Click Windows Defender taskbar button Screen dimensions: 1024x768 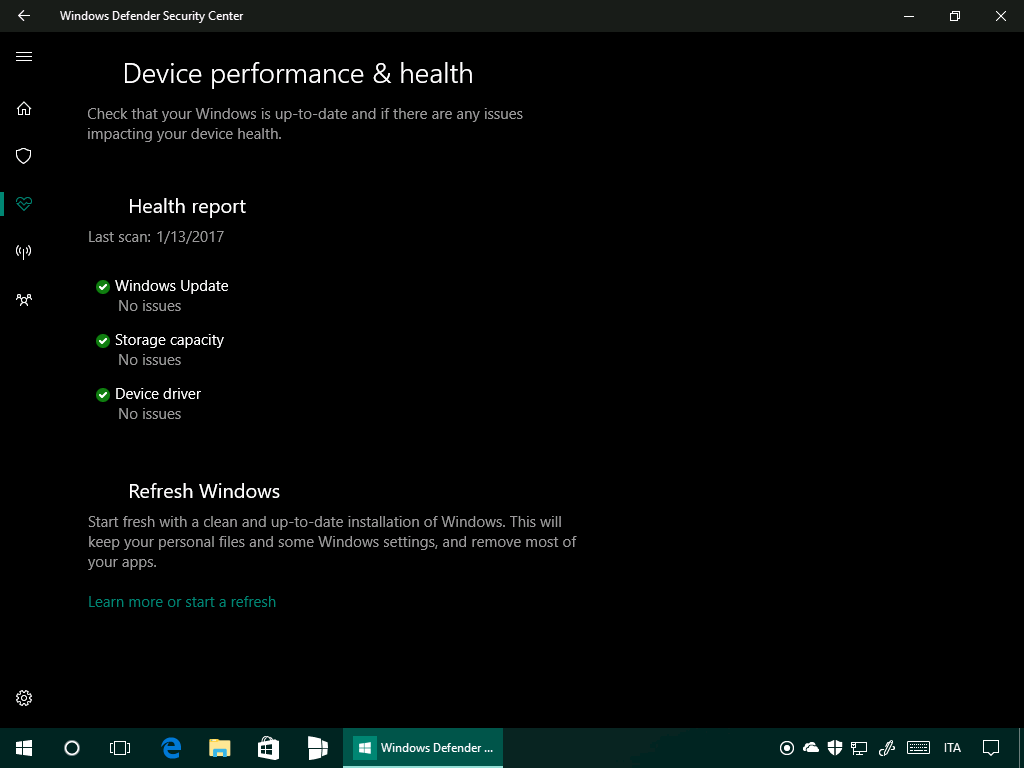tap(423, 748)
